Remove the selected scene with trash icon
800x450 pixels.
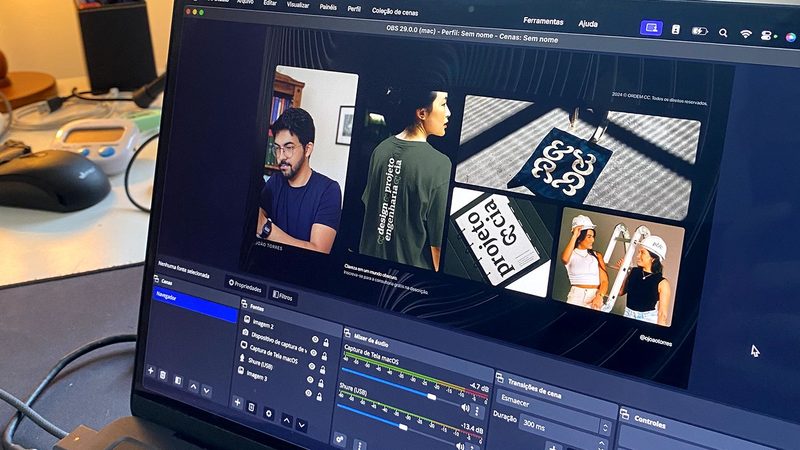coord(163,376)
